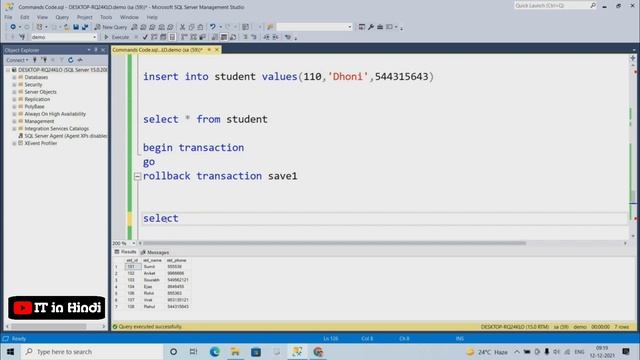Viewport: 640px width, 360px height.
Task: Open the Connect dropdown in Object Explorer
Action: (x=17, y=60)
